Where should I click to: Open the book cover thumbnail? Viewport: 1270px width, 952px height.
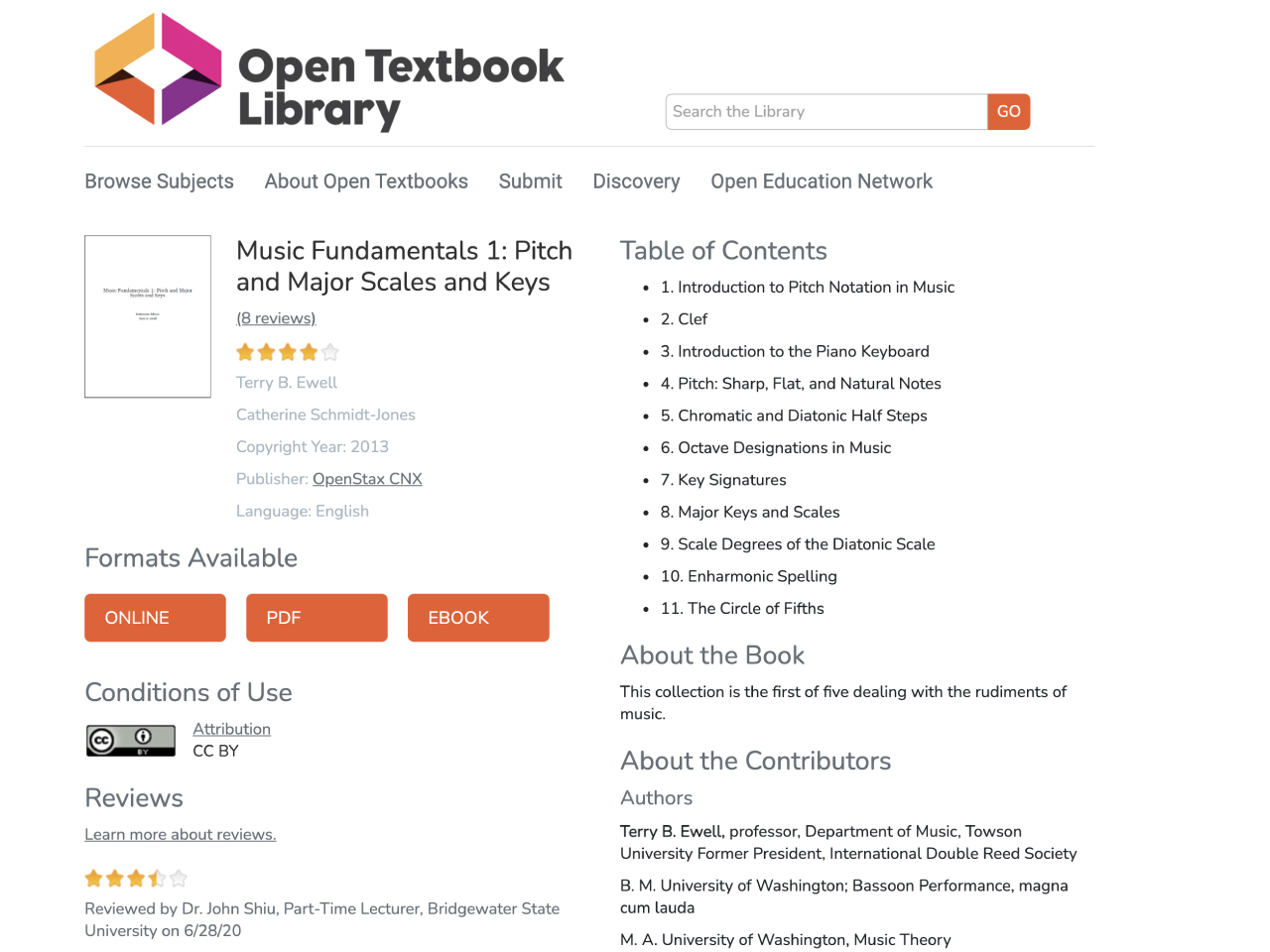pos(148,316)
